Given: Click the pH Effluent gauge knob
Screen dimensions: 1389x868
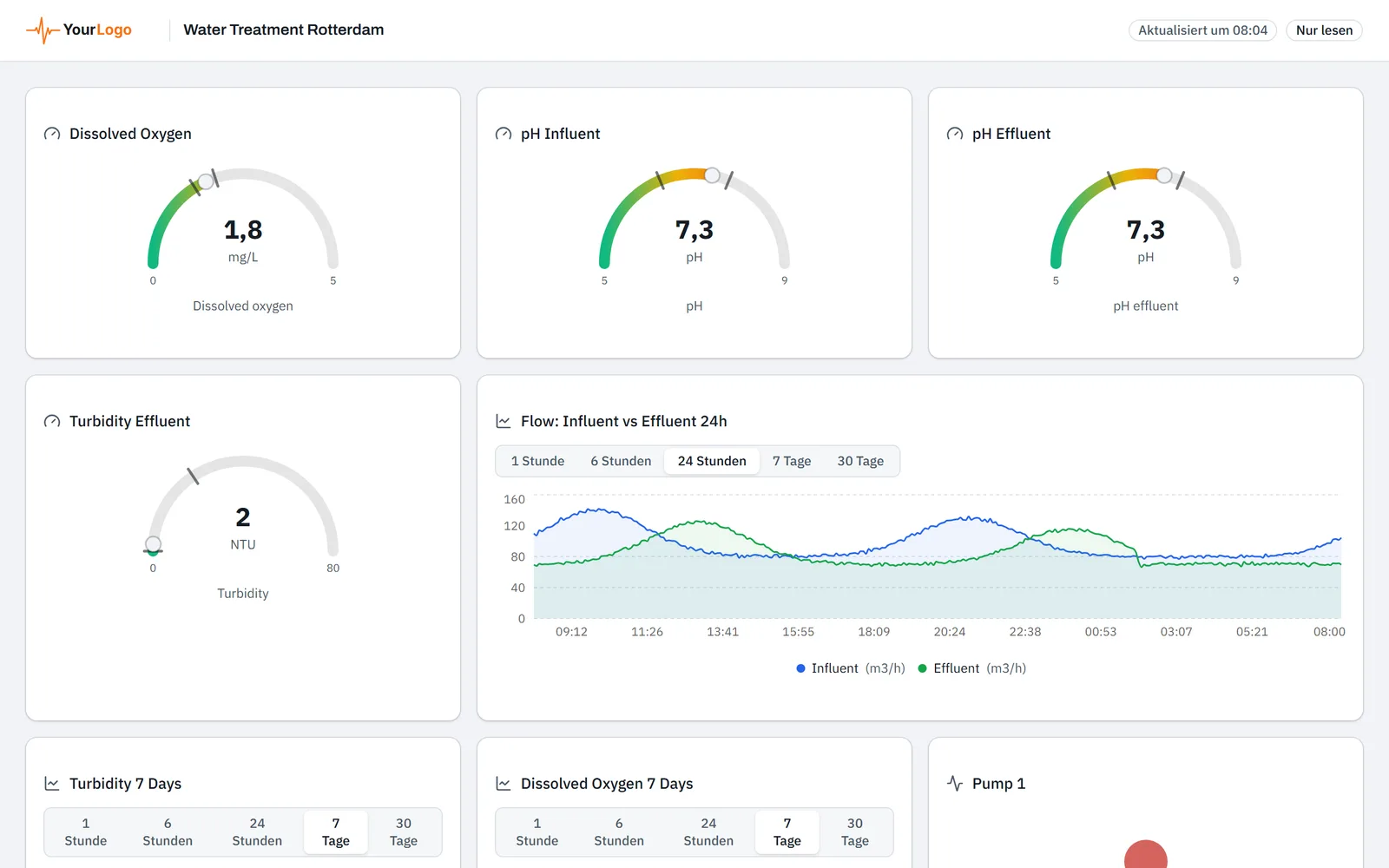Looking at the screenshot, I should tap(1164, 175).
